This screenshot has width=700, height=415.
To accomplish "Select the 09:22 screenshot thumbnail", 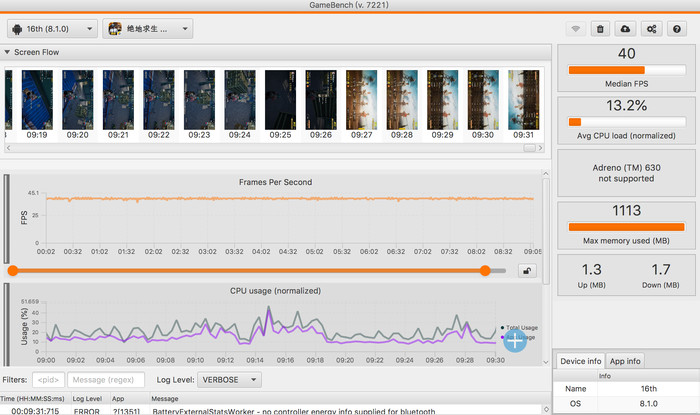I will (159, 100).
